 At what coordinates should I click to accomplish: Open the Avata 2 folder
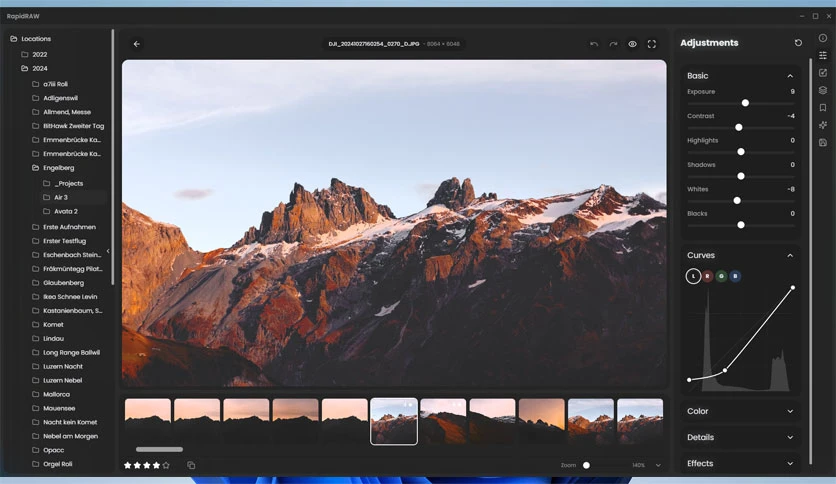(66, 211)
